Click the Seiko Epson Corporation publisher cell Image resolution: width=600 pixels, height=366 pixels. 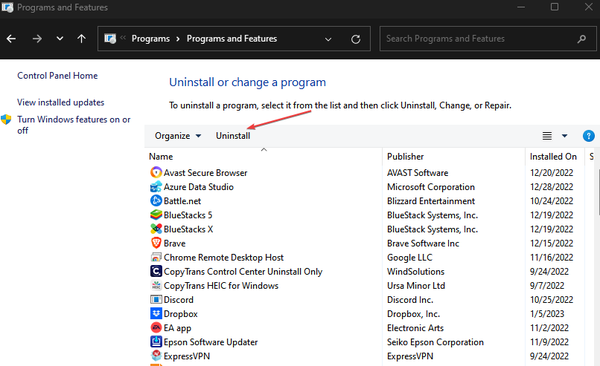tap(435, 342)
